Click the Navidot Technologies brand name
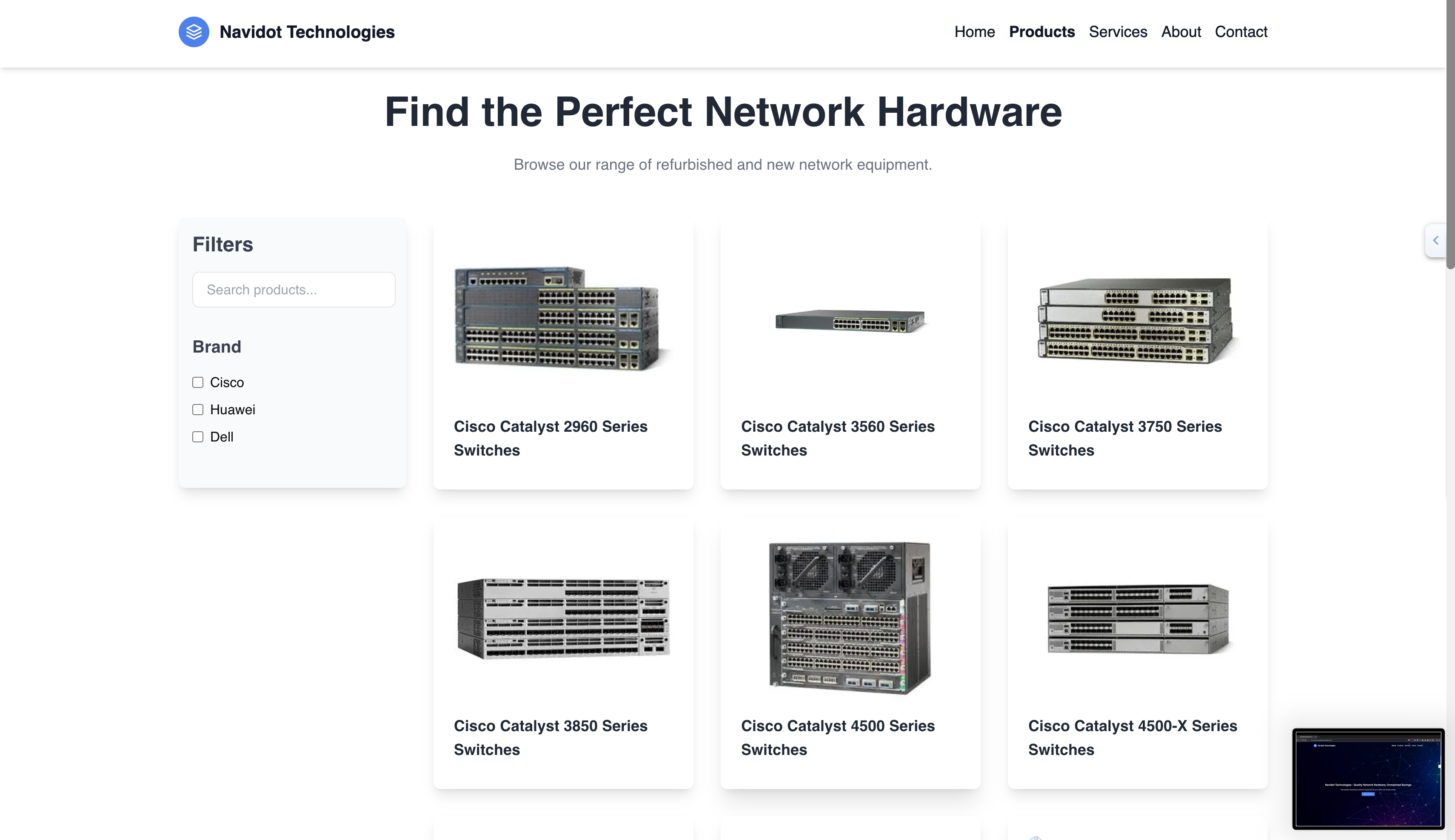Viewport: 1455px width, 840px height. [307, 32]
